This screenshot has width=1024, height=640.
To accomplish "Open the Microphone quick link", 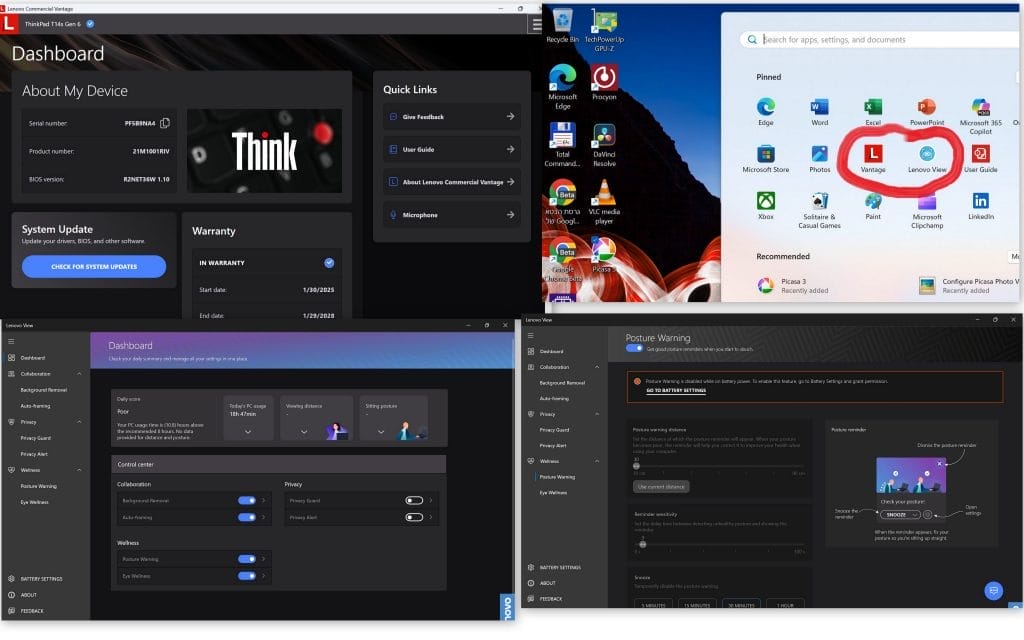I will (451, 214).
